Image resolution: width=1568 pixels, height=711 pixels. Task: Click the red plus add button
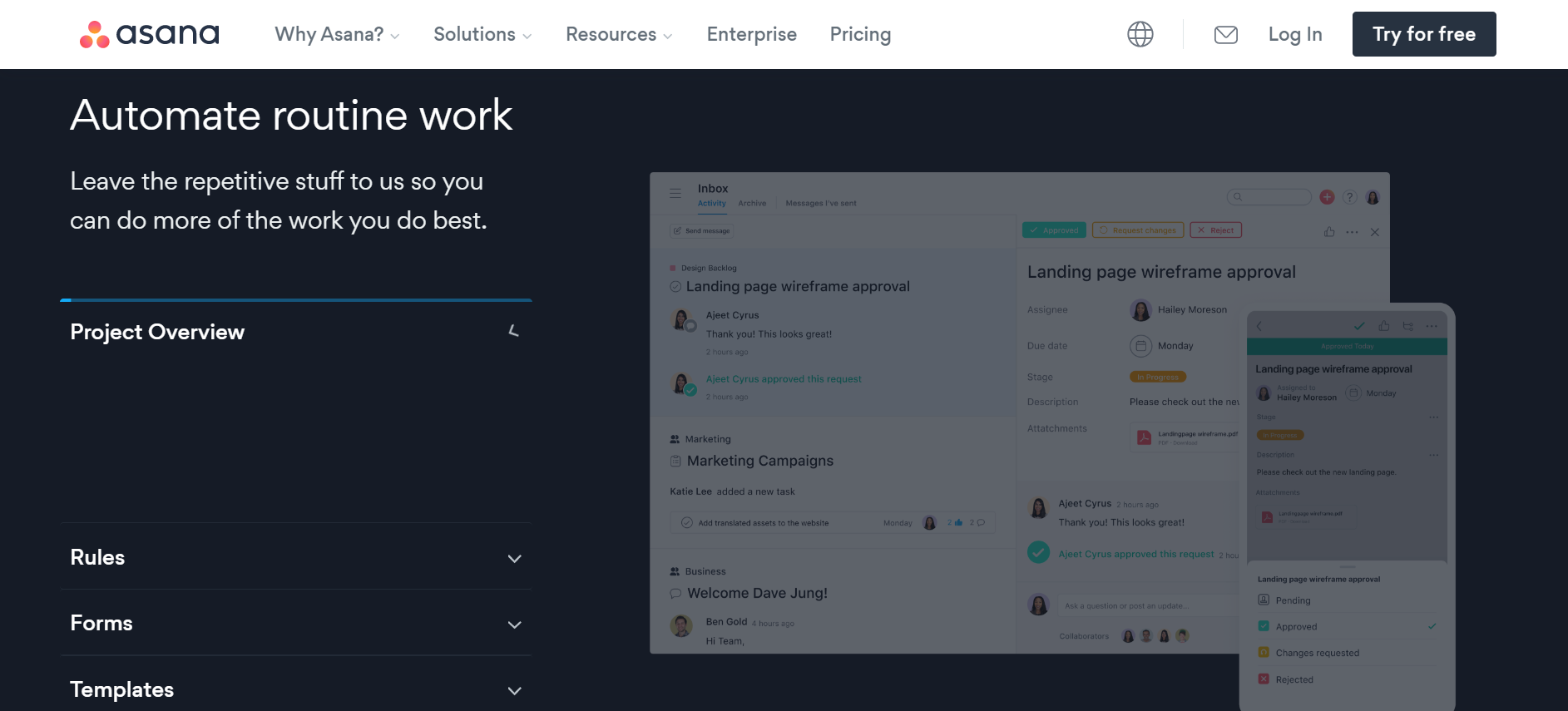click(1327, 197)
